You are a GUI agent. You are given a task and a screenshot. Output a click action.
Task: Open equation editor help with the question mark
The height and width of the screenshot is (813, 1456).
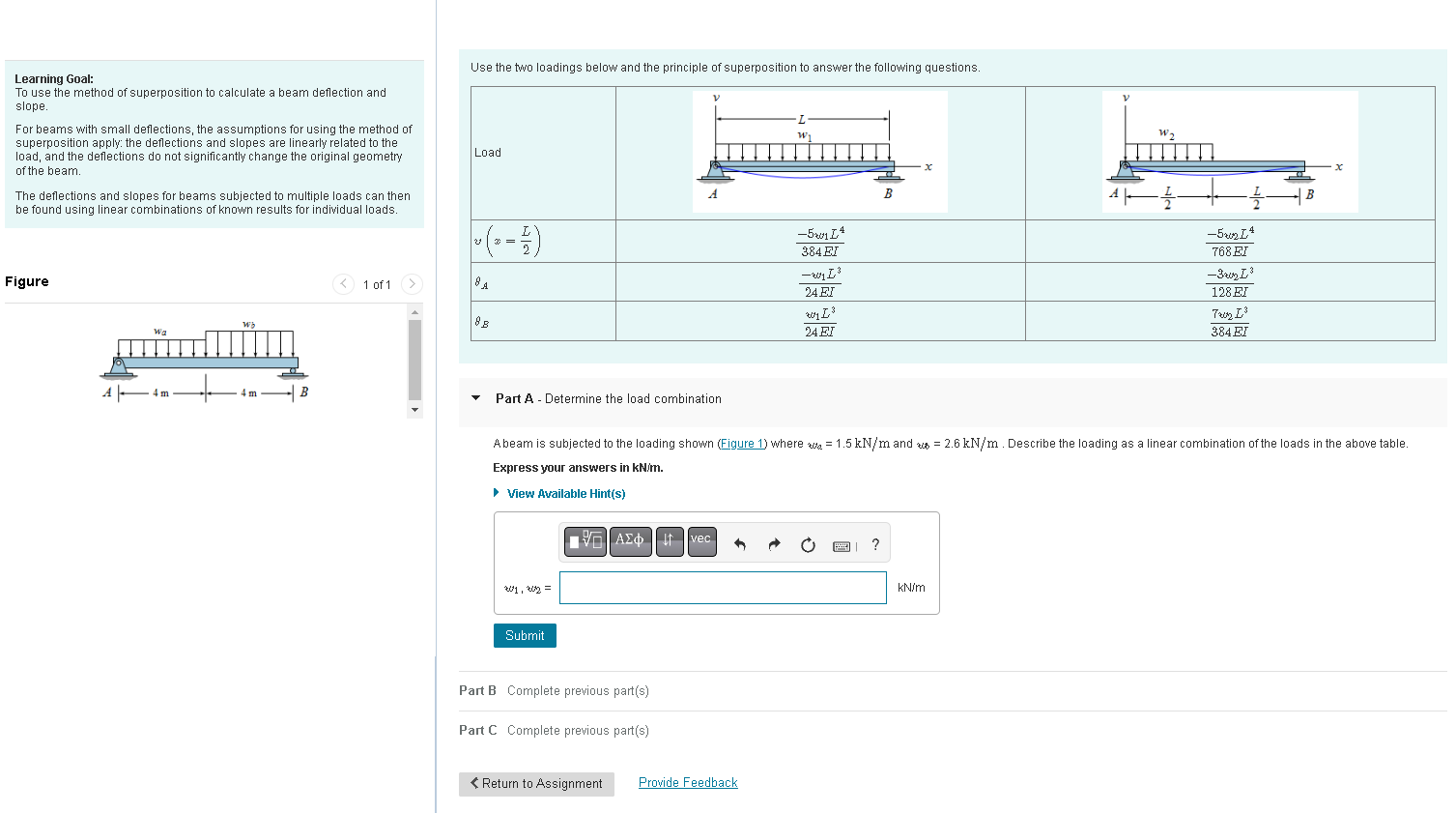pyautogui.click(x=874, y=544)
